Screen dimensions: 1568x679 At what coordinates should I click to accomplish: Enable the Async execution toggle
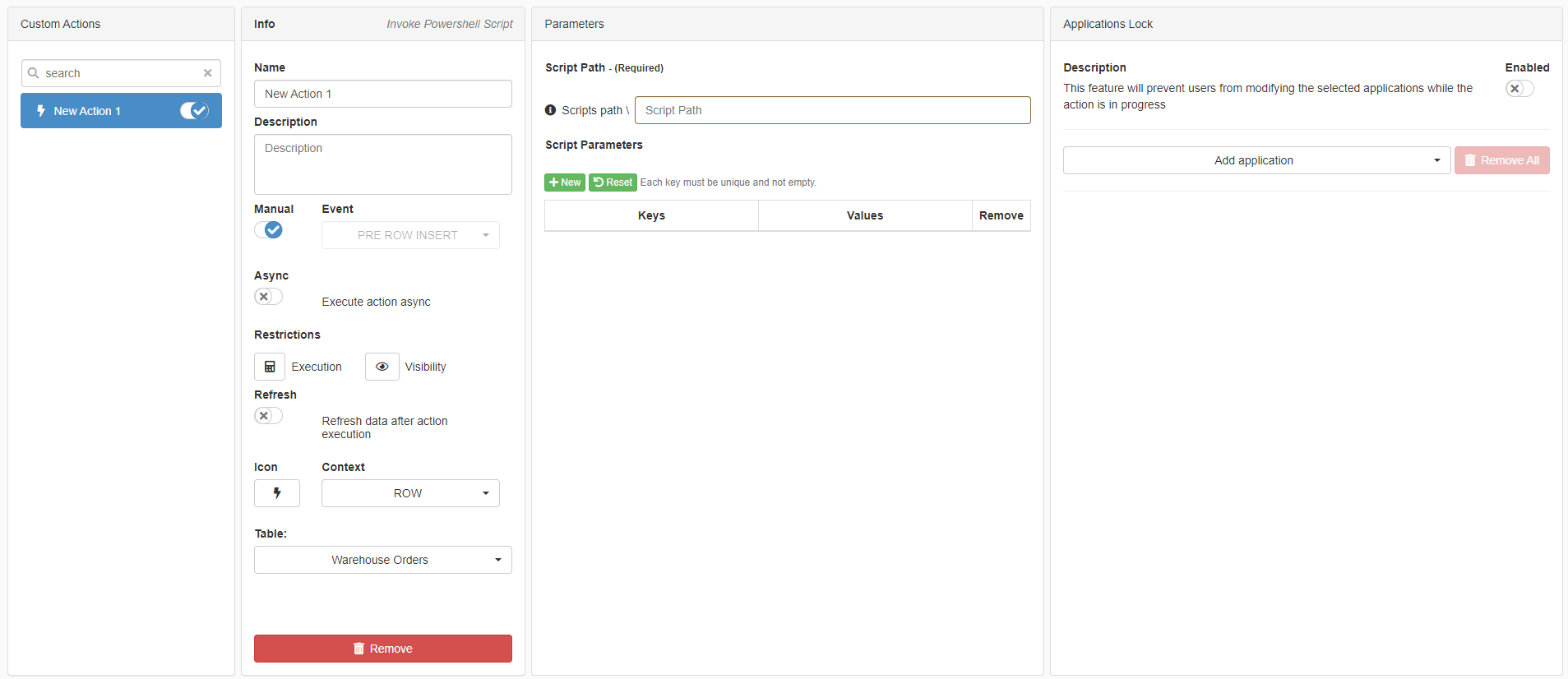(268, 297)
